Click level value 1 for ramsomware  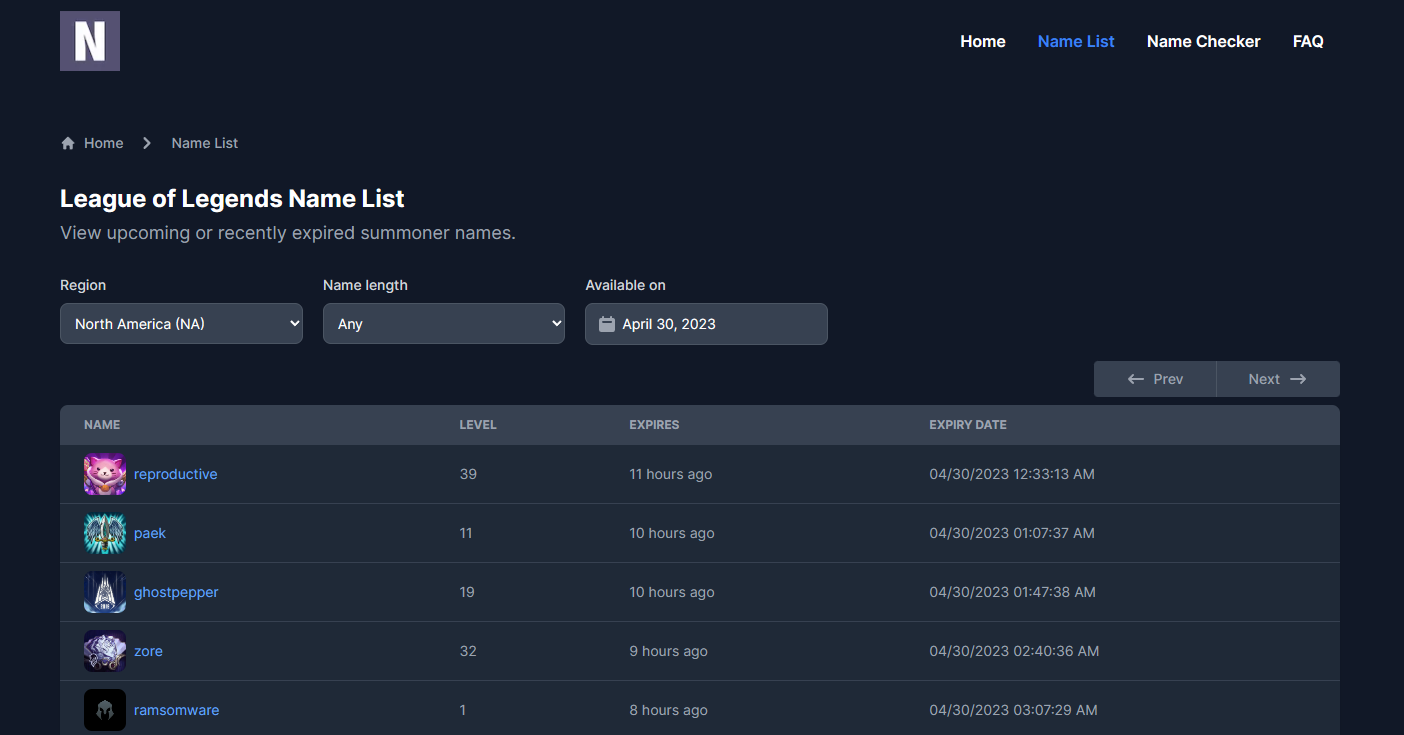click(463, 710)
